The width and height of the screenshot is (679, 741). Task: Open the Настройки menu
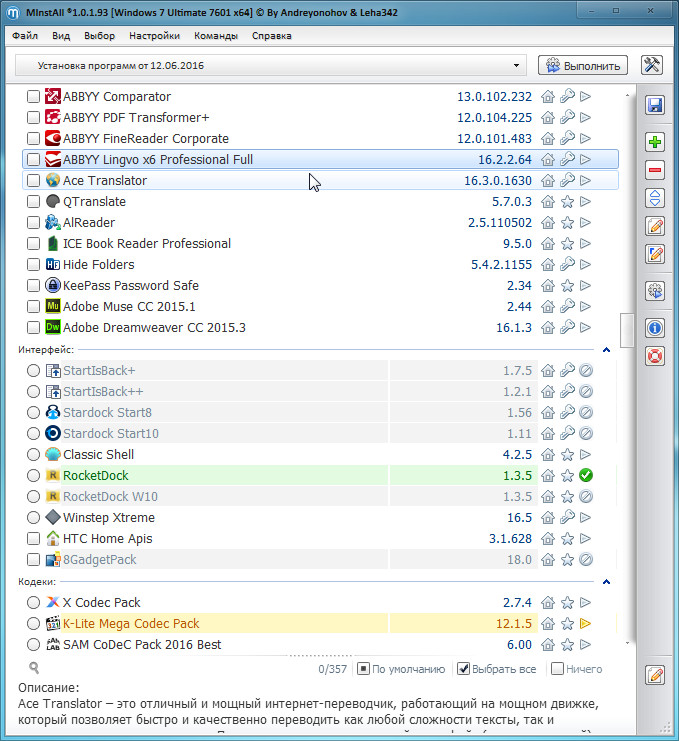tap(155, 36)
